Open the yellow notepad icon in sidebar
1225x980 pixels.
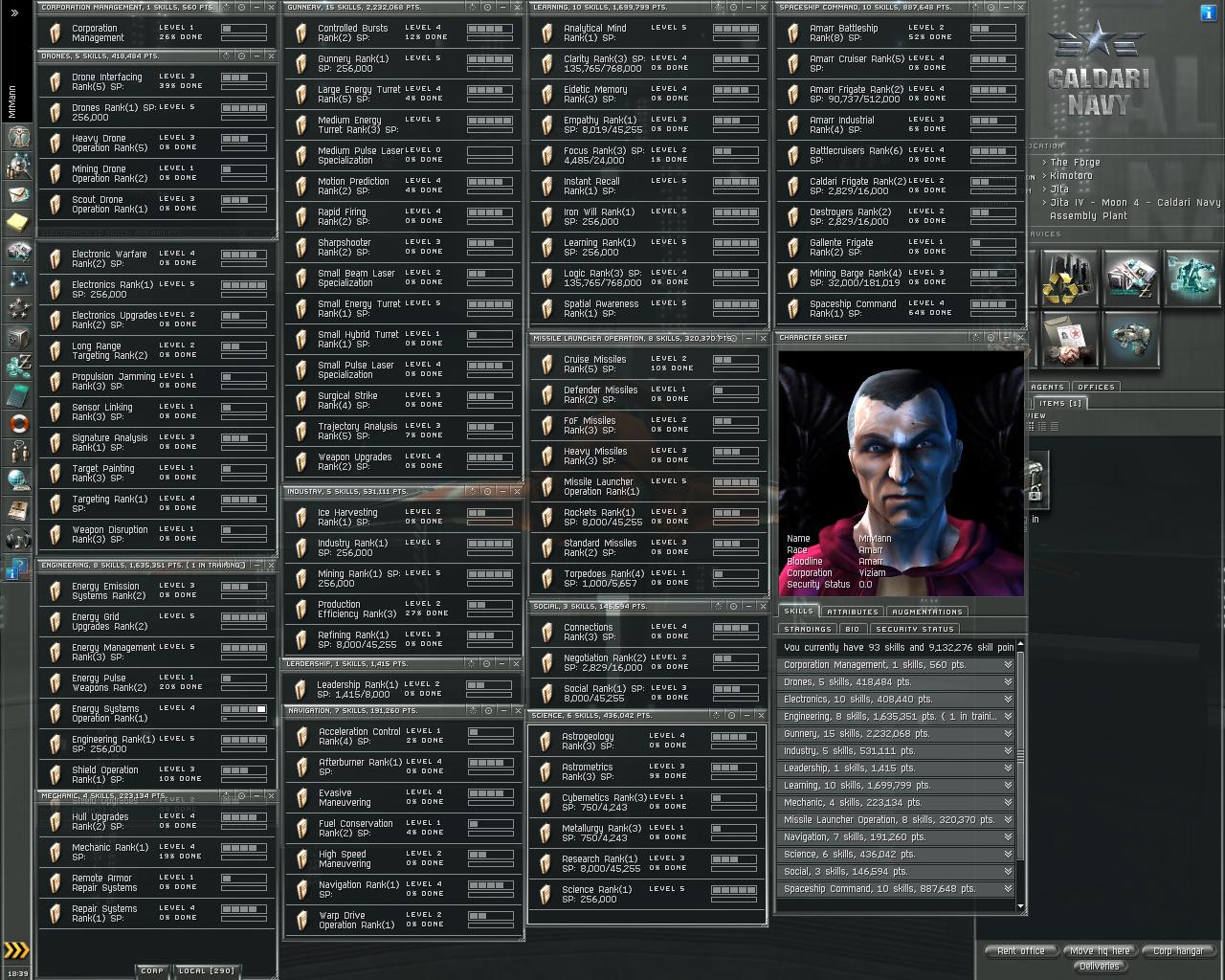[x=18, y=223]
